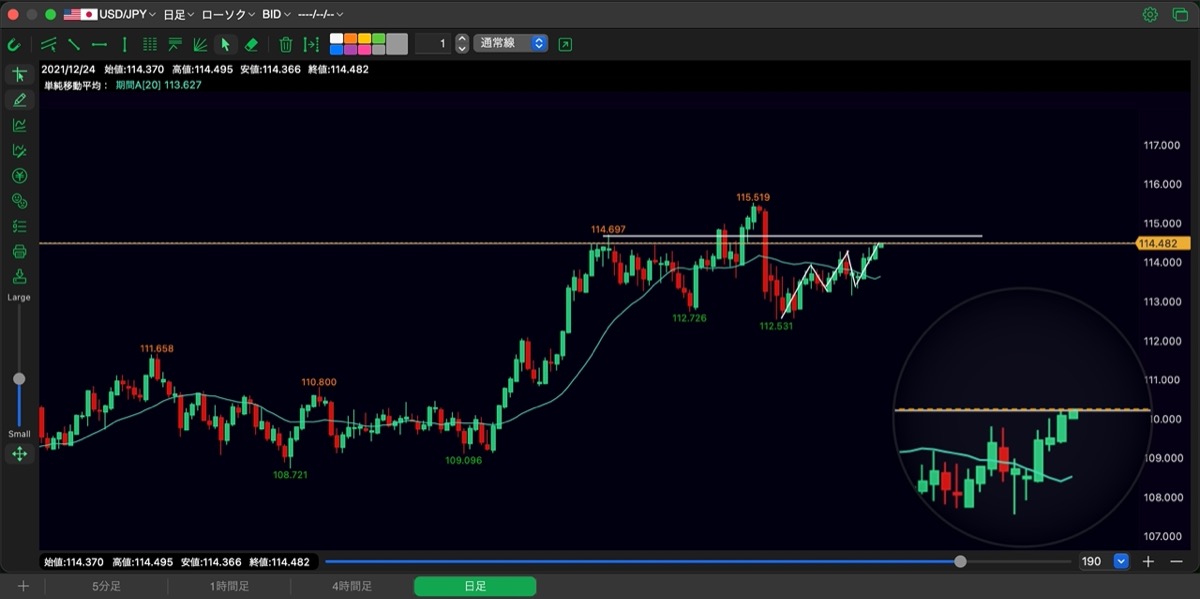Switch to the 4時間足 tab
This screenshot has width=1200, height=599.
(352, 587)
